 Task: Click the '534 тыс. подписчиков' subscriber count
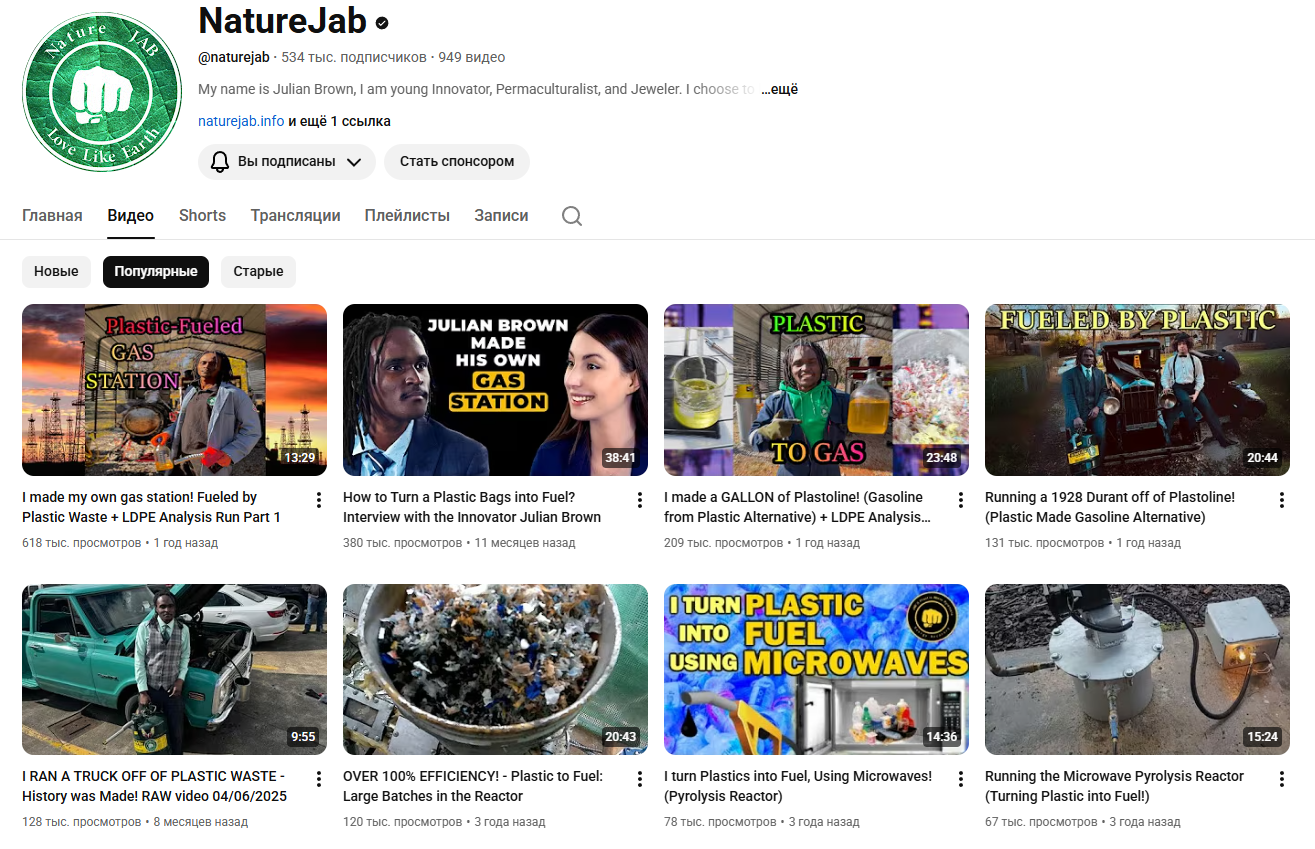[x=354, y=57]
